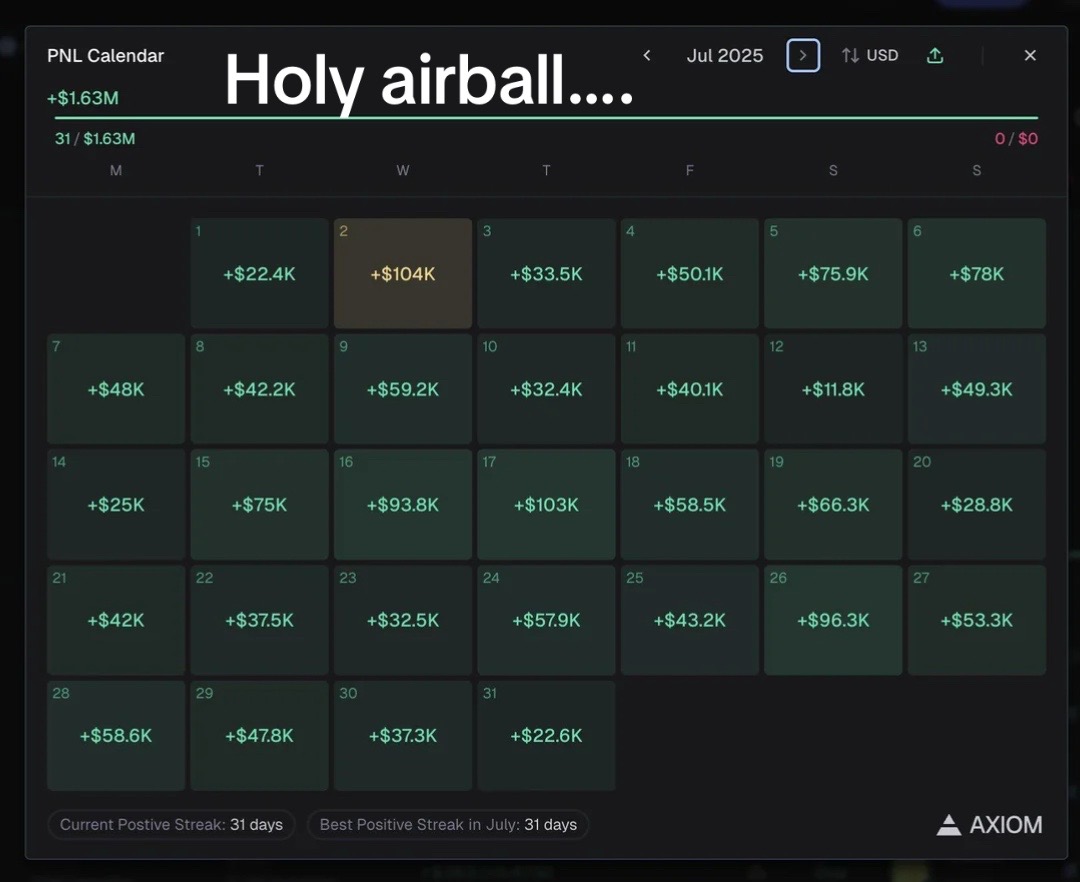
Task: Open day 14 showing +$25K
Action: 116,505
